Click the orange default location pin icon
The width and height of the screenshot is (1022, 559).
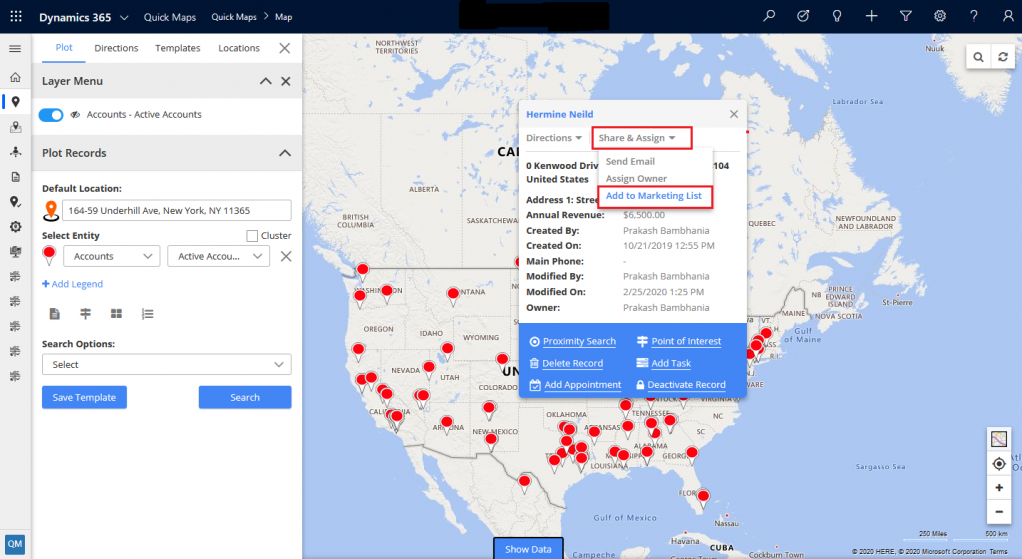pos(51,210)
